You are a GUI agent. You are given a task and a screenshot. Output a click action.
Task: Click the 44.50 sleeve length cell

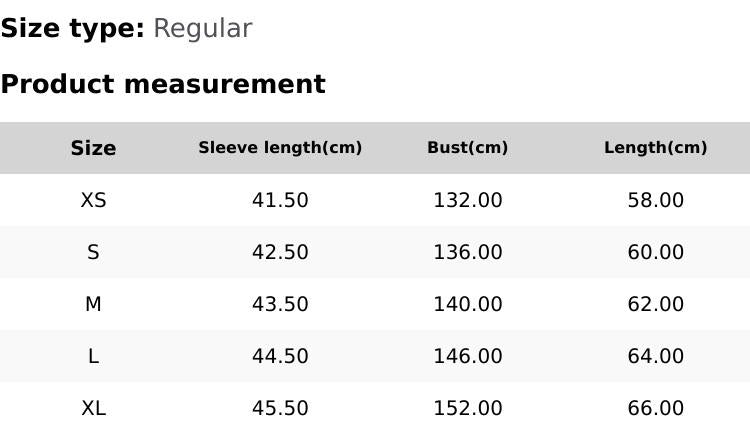tap(280, 356)
